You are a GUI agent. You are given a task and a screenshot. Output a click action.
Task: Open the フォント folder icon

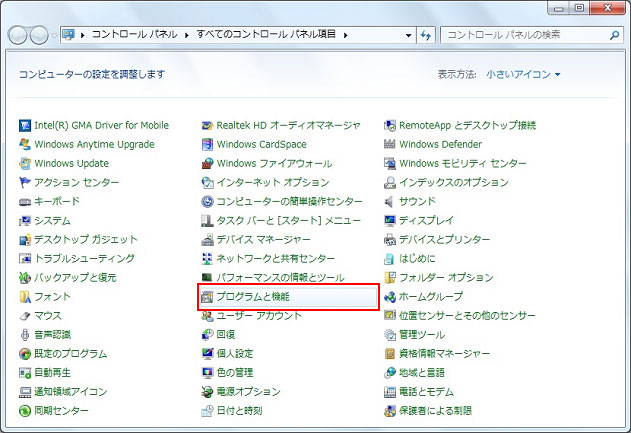25,297
